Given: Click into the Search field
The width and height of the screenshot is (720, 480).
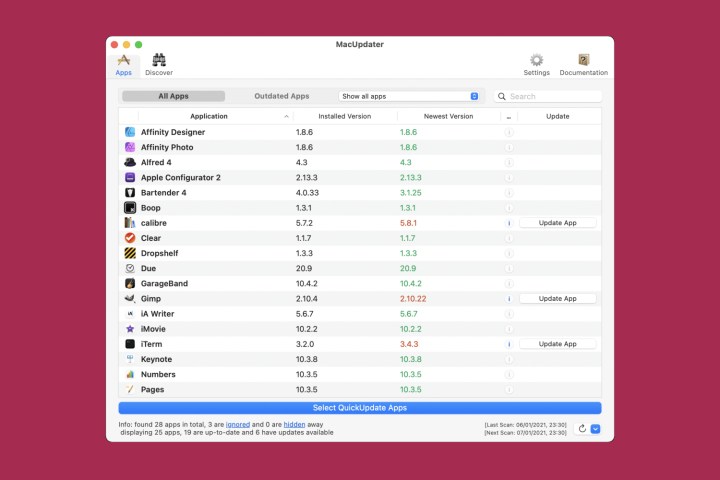Looking at the screenshot, I should tap(553, 96).
